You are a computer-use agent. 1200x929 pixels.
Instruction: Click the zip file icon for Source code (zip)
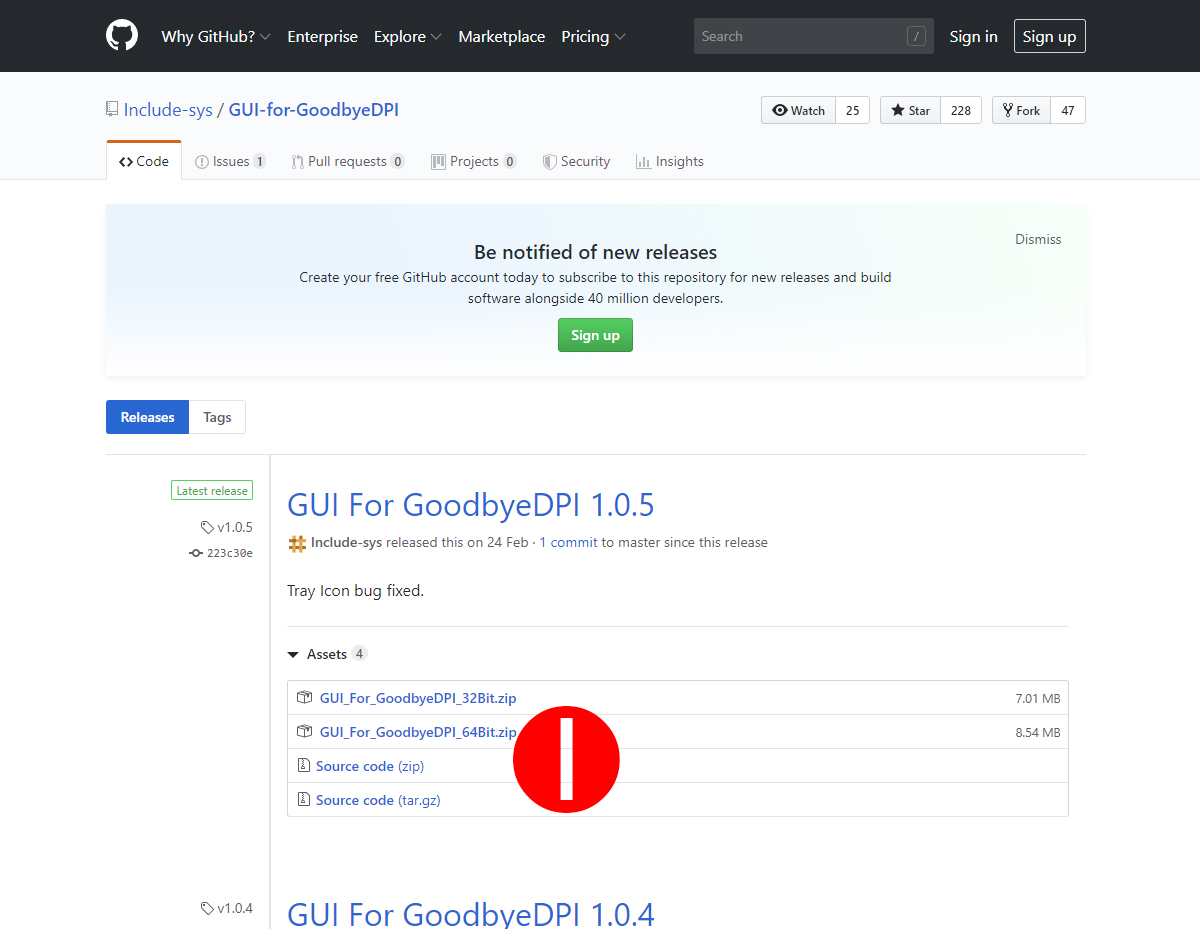(x=304, y=766)
